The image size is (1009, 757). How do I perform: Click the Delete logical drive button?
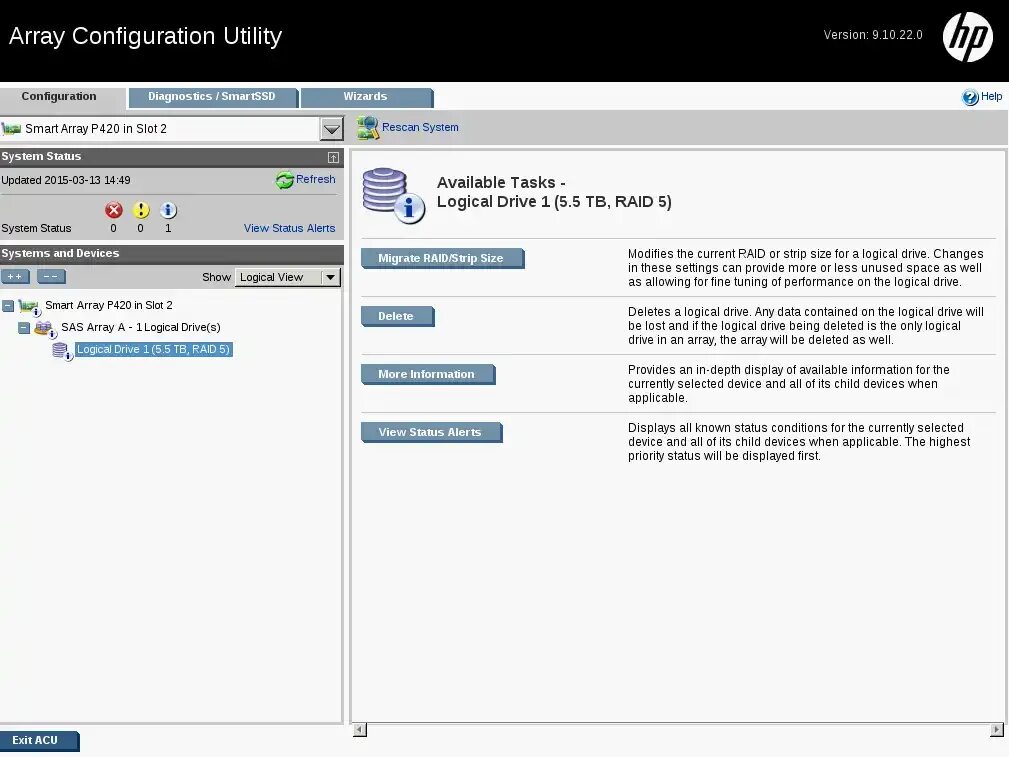(x=396, y=316)
